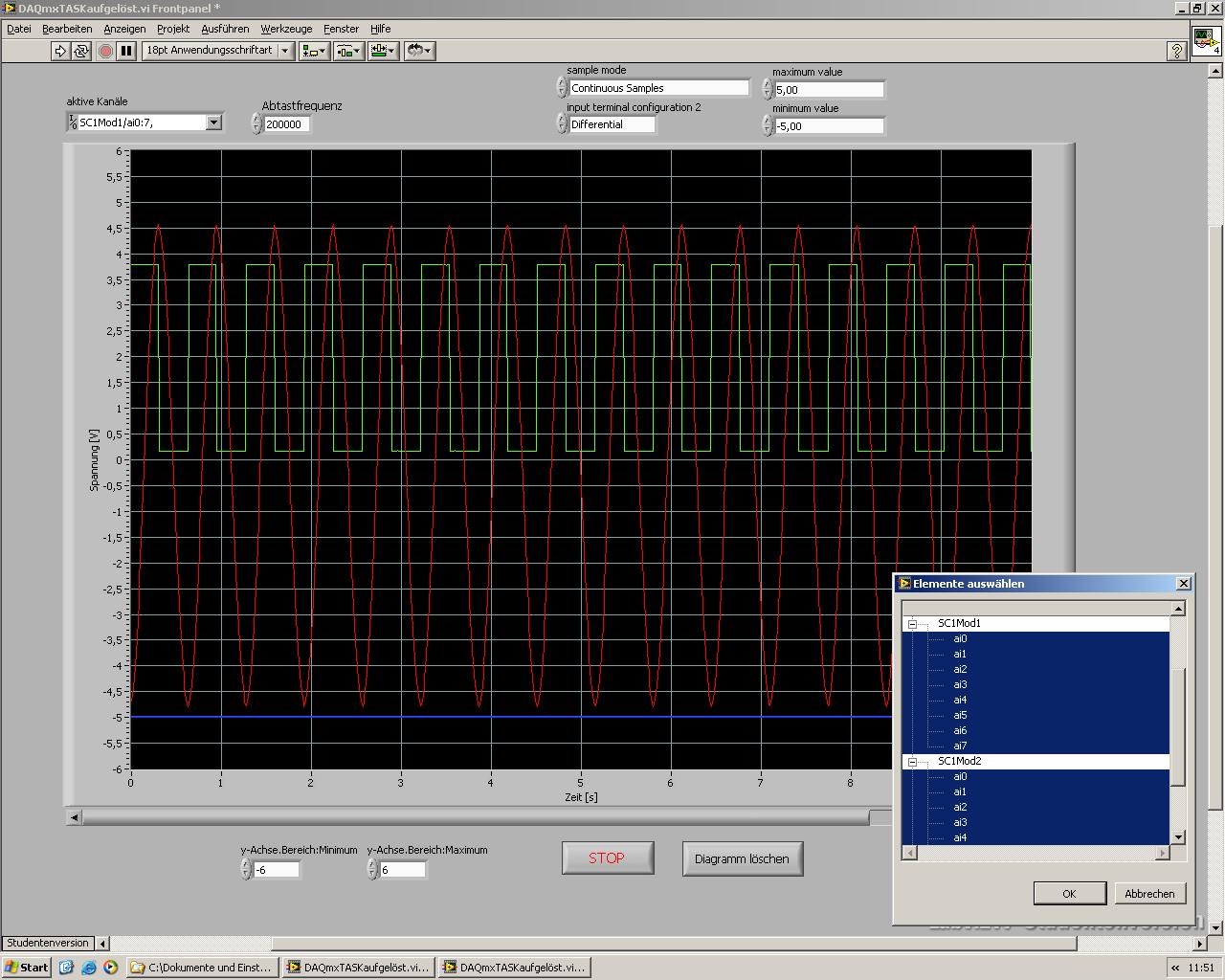Pause execution with the Pause icon

(126, 51)
